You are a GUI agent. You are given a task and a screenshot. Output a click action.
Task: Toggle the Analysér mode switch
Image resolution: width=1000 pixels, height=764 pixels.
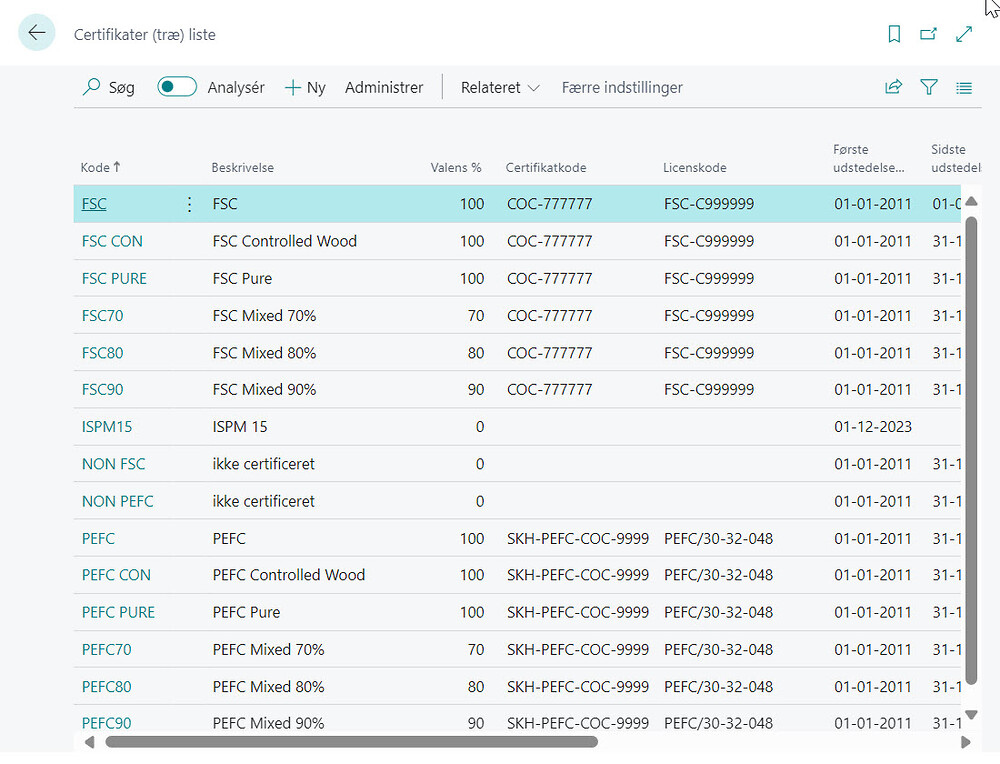(177, 87)
